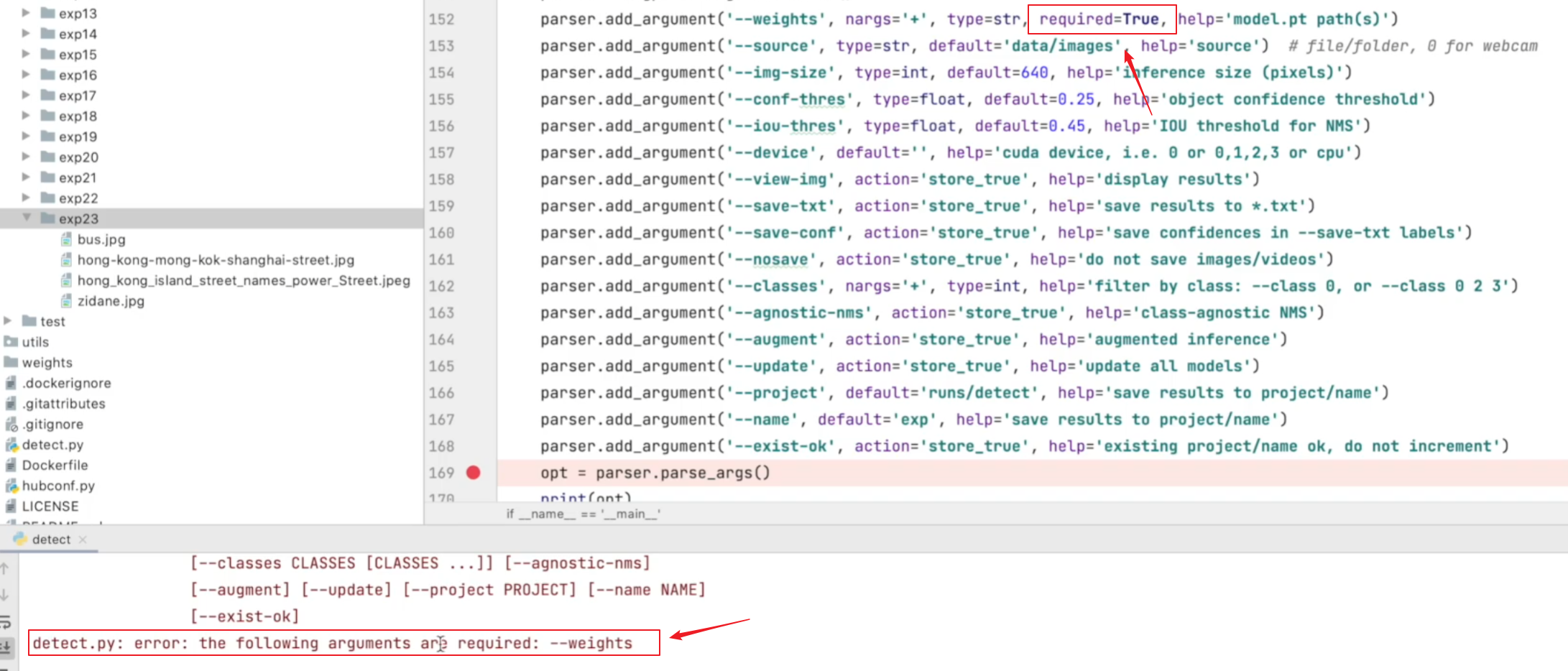Screen dimensions: 1568x671
Task: Toggle soft-wrap in the run console
Action: 5,621
